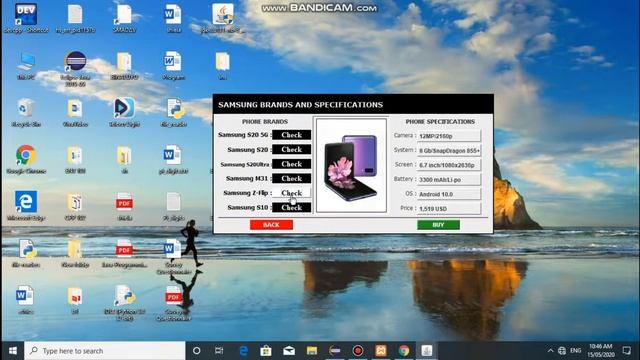Open the Windows Start menu
This screenshot has height=360, width=640.
(x=13, y=351)
